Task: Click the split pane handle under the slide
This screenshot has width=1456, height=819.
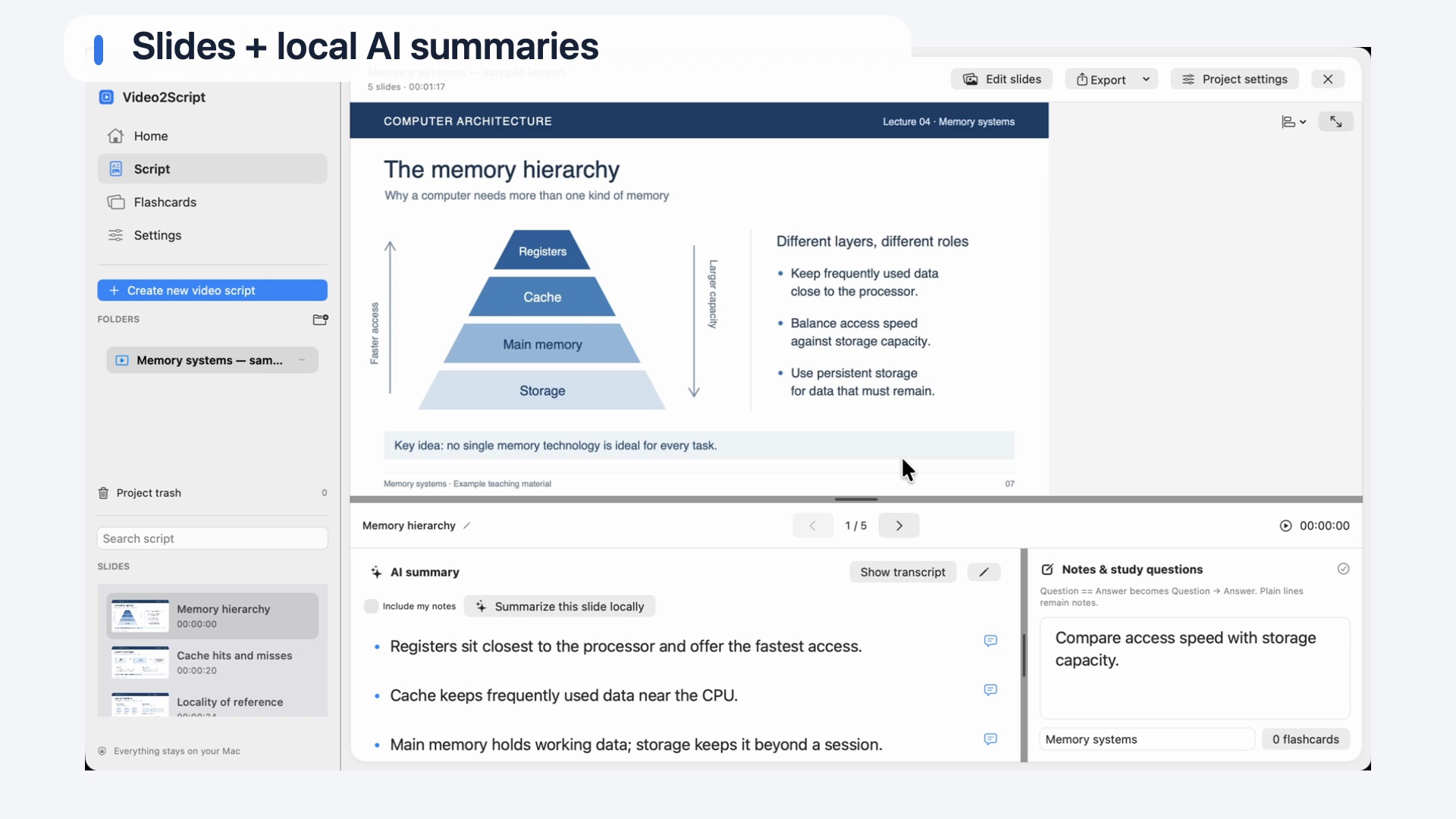Action: (856, 499)
